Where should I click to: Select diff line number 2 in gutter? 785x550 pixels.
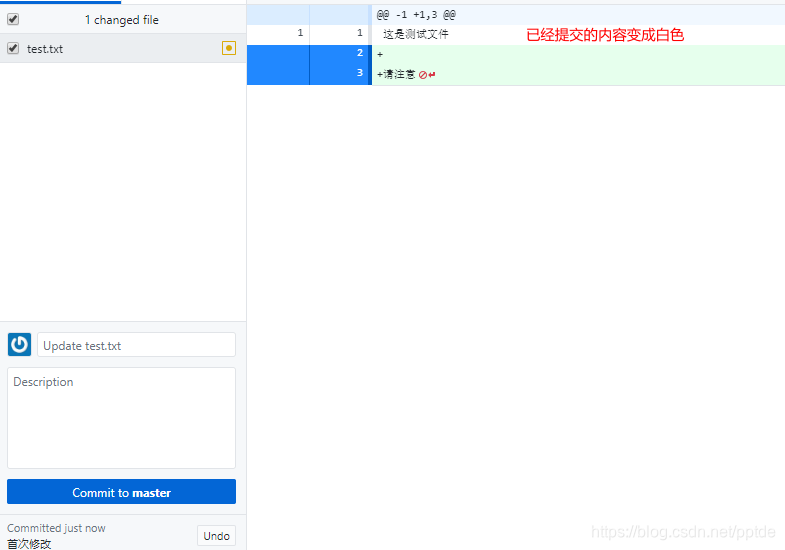(340, 53)
